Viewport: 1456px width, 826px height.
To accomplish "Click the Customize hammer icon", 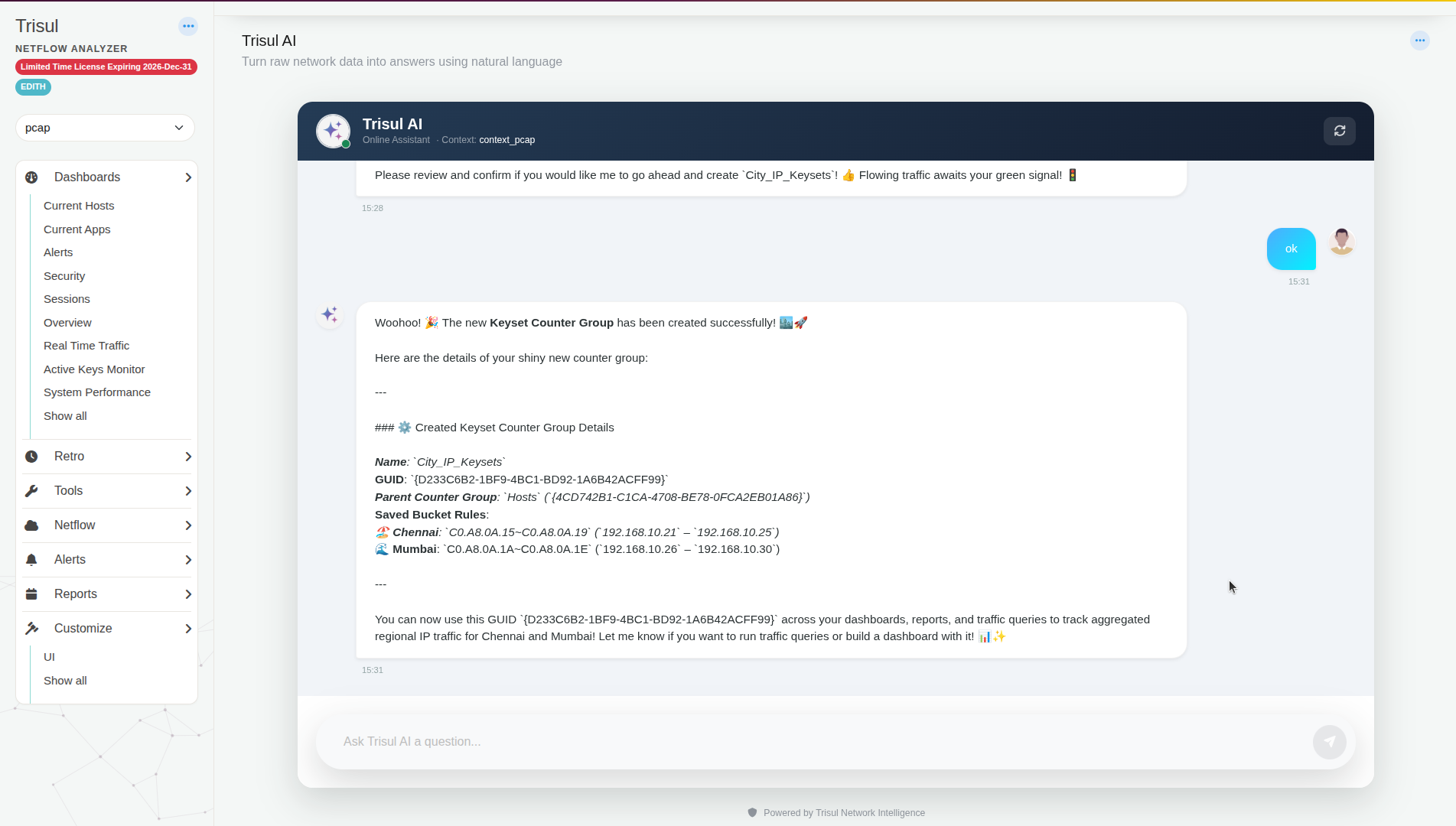I will tap(31, 629).
